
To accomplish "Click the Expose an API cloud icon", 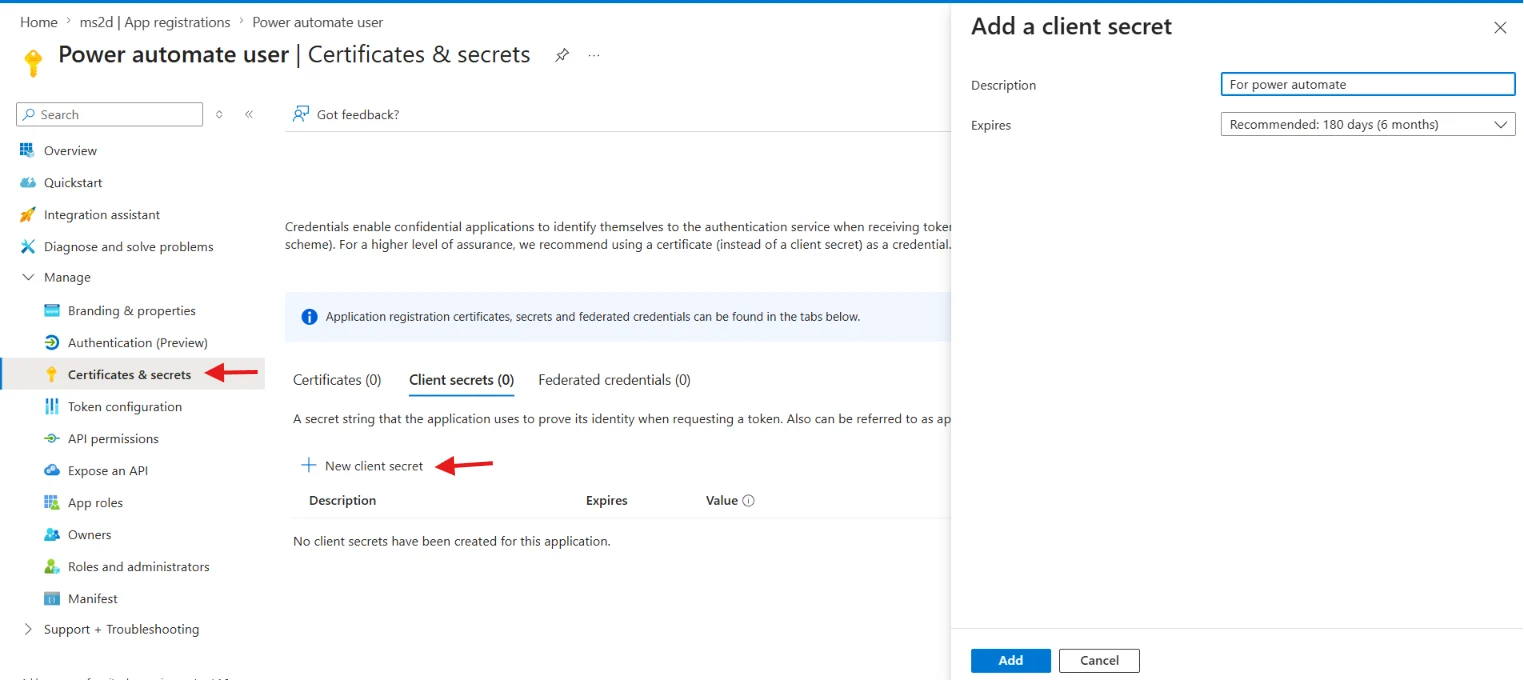I will [x=52, y=471].
